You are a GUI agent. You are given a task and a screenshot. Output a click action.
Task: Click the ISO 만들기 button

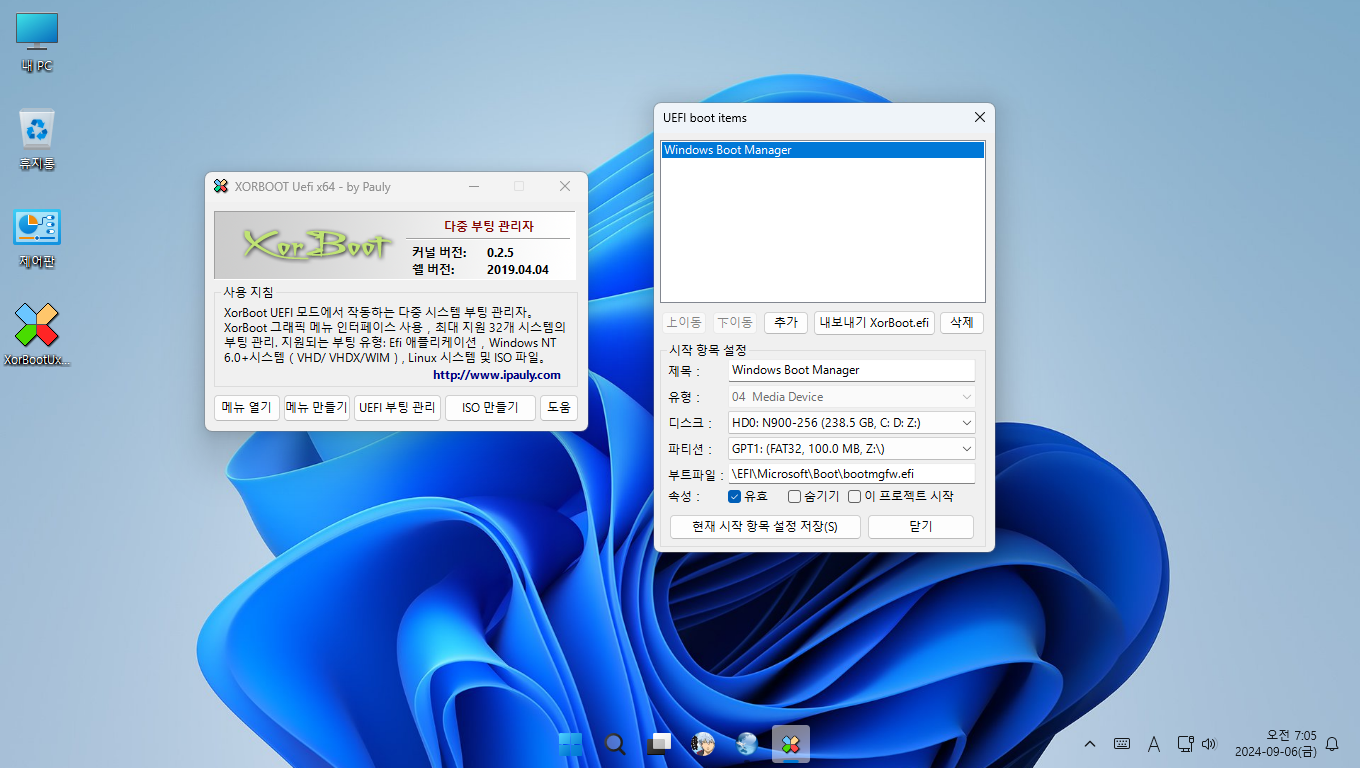491,408
